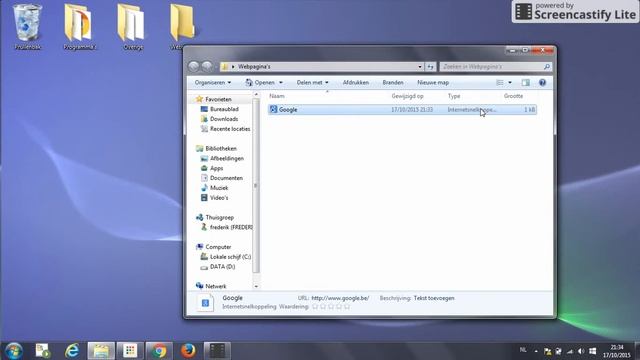Select the frederik homegroup user

pos(231,227)
